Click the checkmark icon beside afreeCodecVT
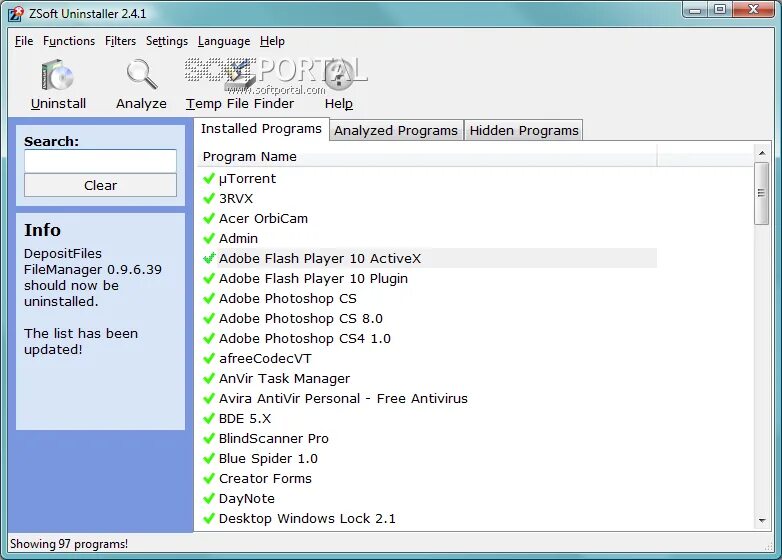Viewport: 782px width, 560px height. point(209,358)
